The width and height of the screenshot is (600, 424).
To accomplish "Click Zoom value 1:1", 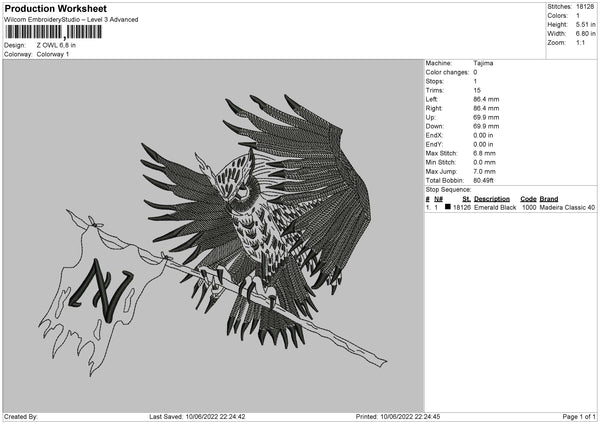I will click(580, 43).
